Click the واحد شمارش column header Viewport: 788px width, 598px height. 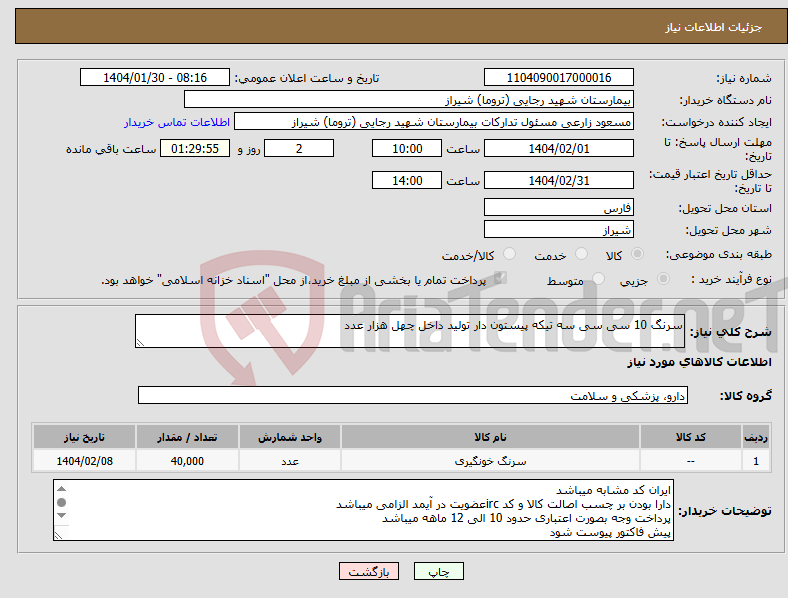[x=290, y=437]
